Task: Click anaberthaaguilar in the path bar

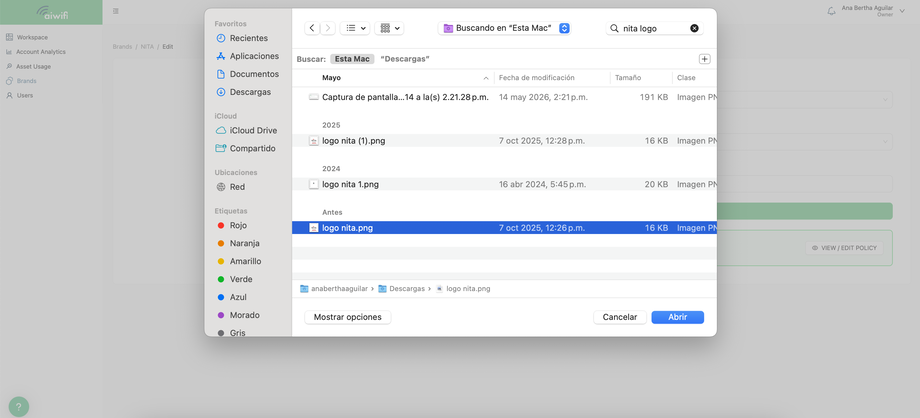Action: coord(334,289)
